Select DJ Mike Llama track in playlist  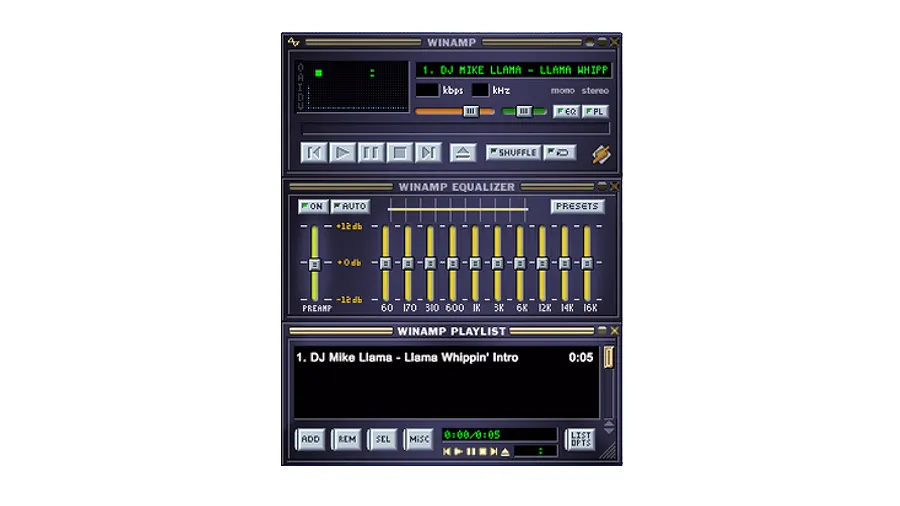tap(444, 357)
